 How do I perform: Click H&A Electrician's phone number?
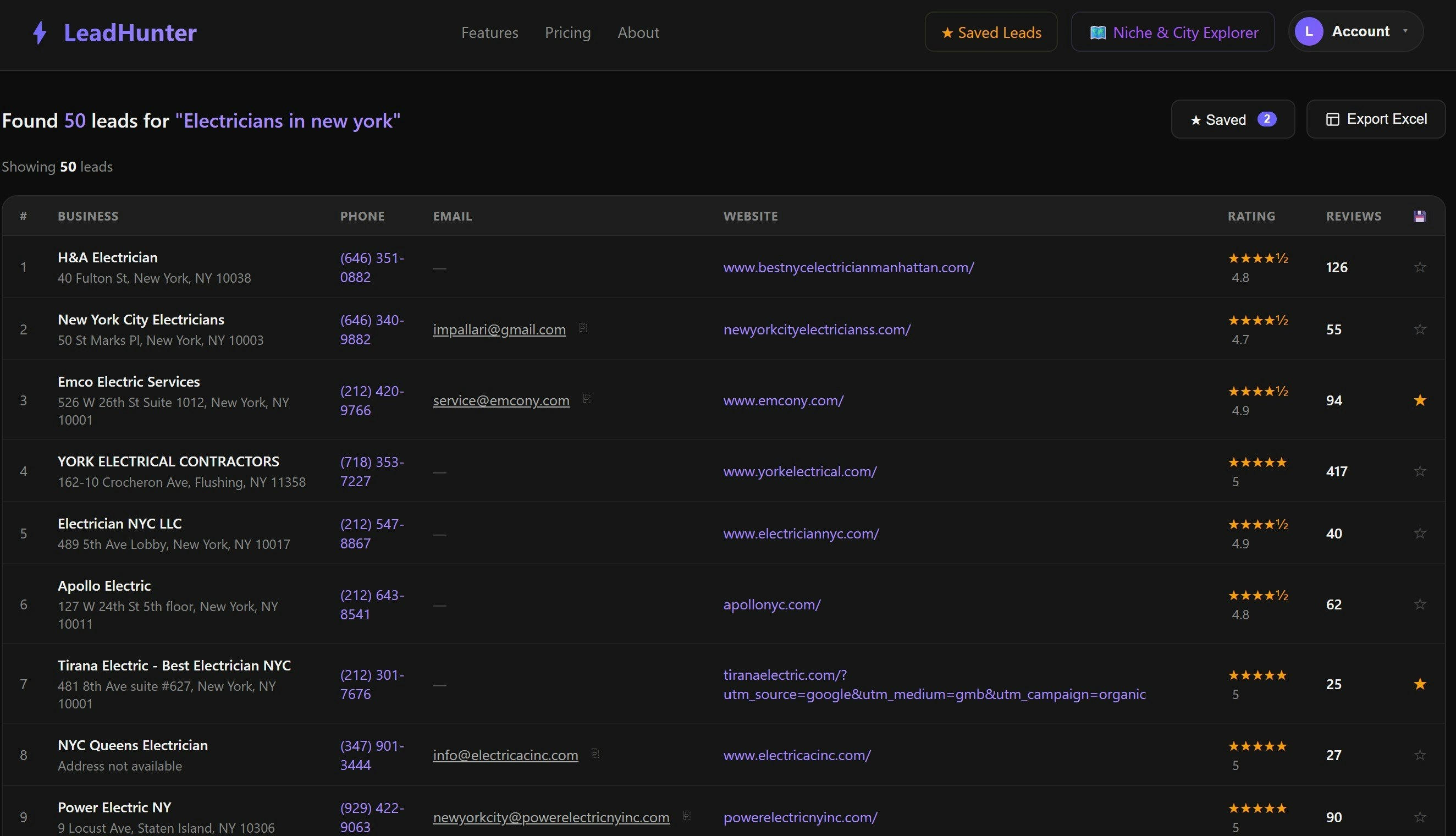(x=372, y=267)
